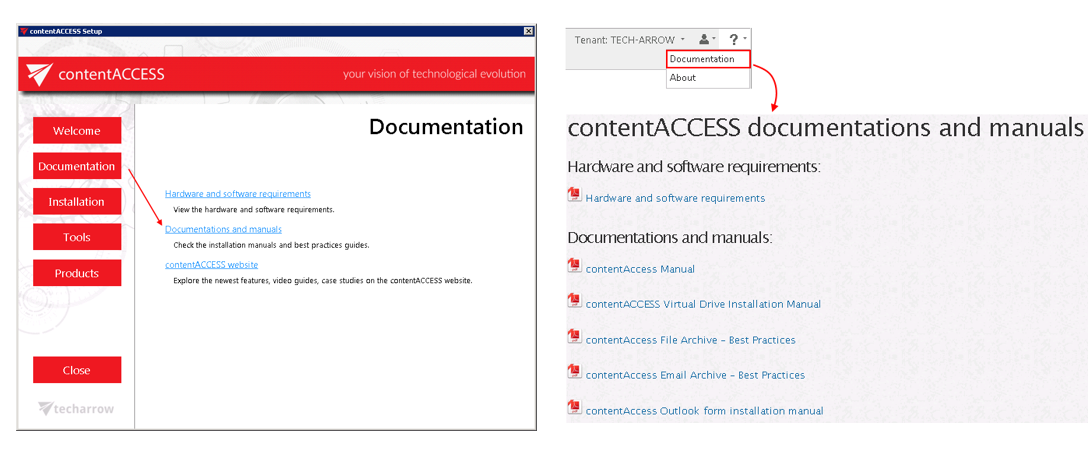The image size is (1089, 460).
Task: Open contentACCESS Virtual Drive Installation Manual link
Action: (x=703, y=304)
